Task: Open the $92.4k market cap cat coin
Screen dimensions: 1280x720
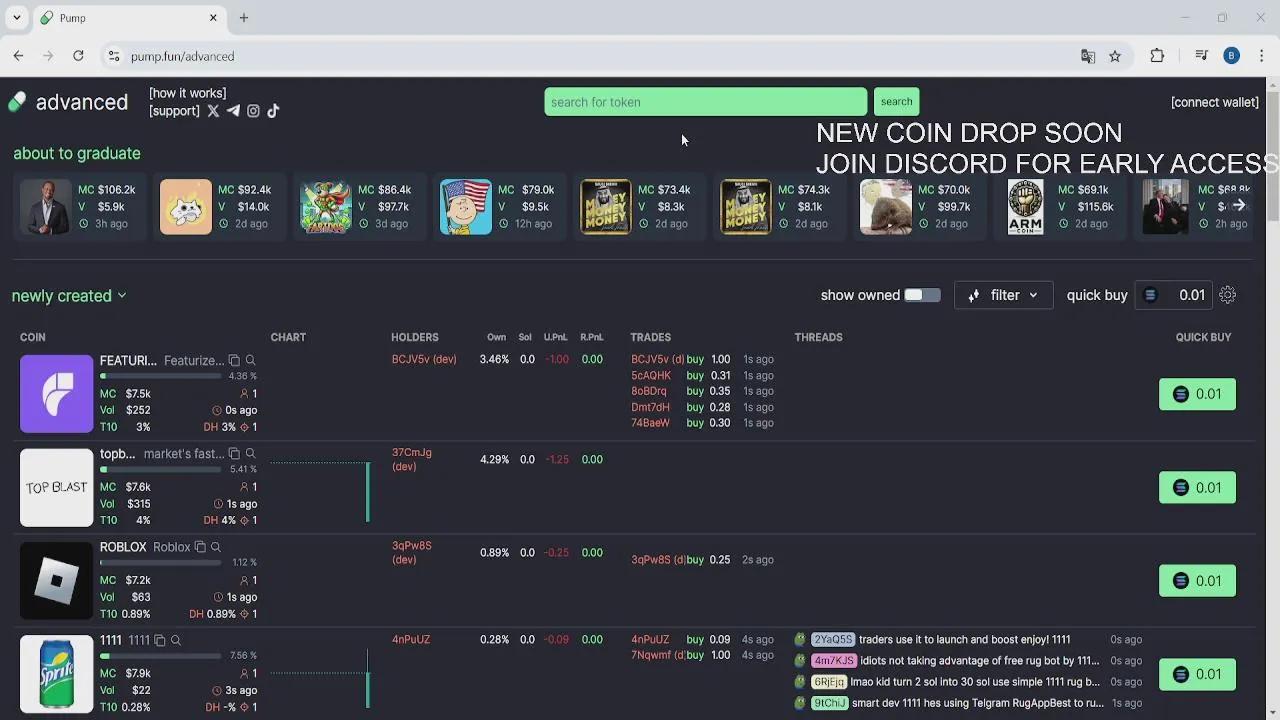Action: (220, 207)
